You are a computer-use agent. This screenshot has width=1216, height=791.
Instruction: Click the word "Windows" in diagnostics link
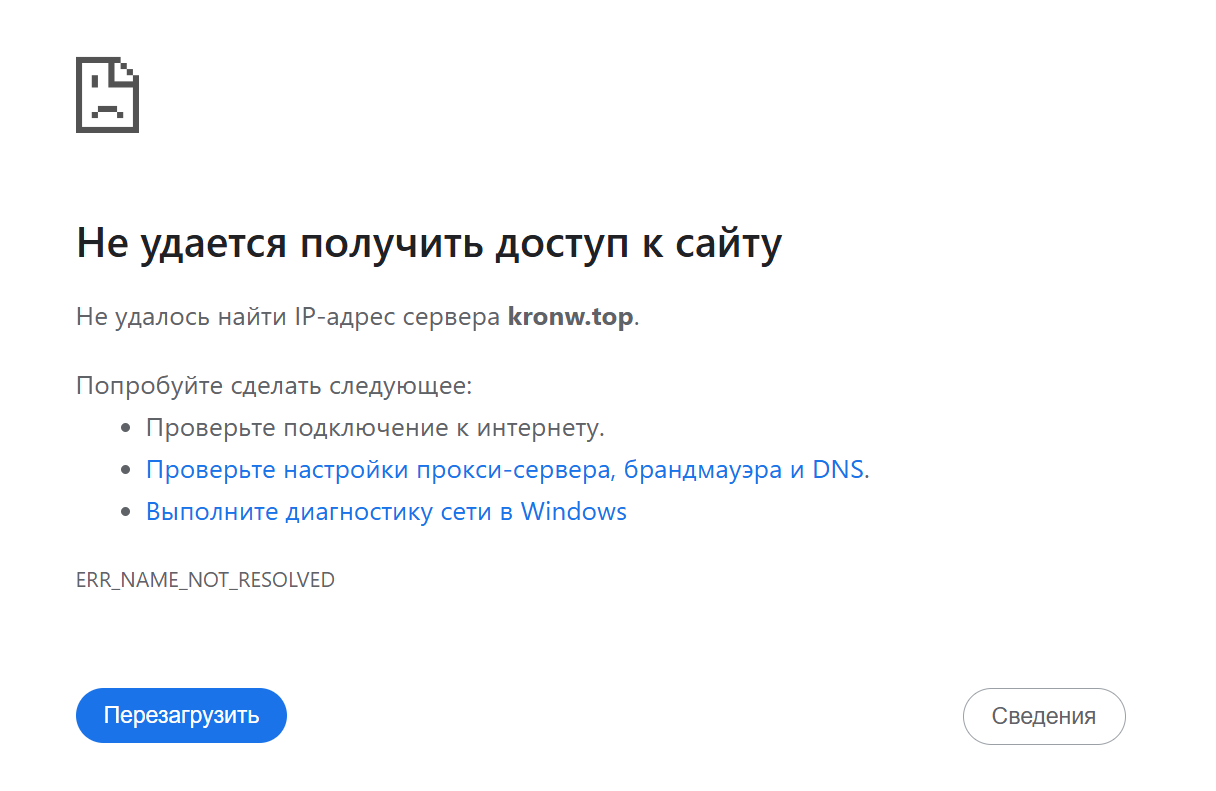[x=573, y=512]
